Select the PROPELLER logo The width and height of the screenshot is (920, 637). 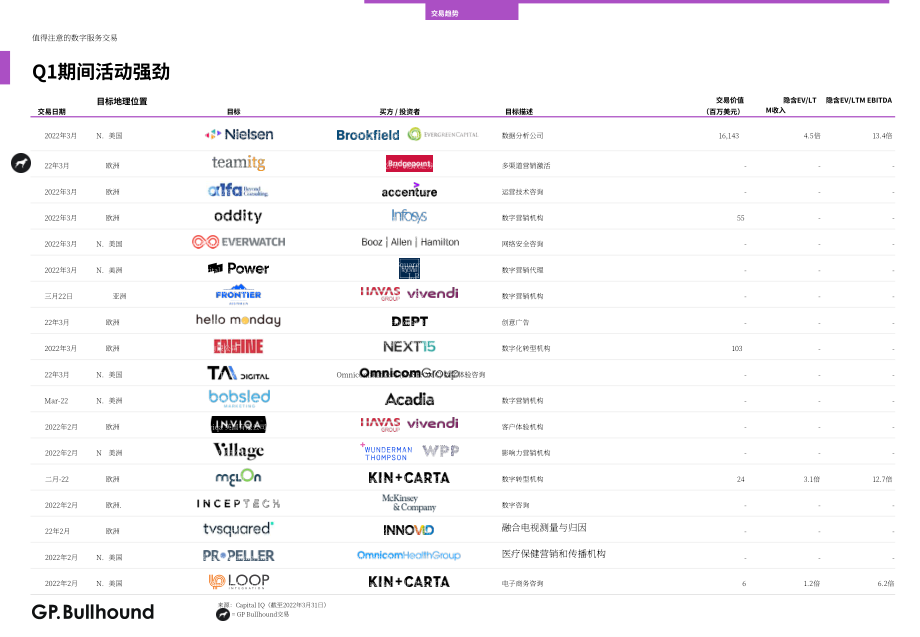click(x=238, y=555)
